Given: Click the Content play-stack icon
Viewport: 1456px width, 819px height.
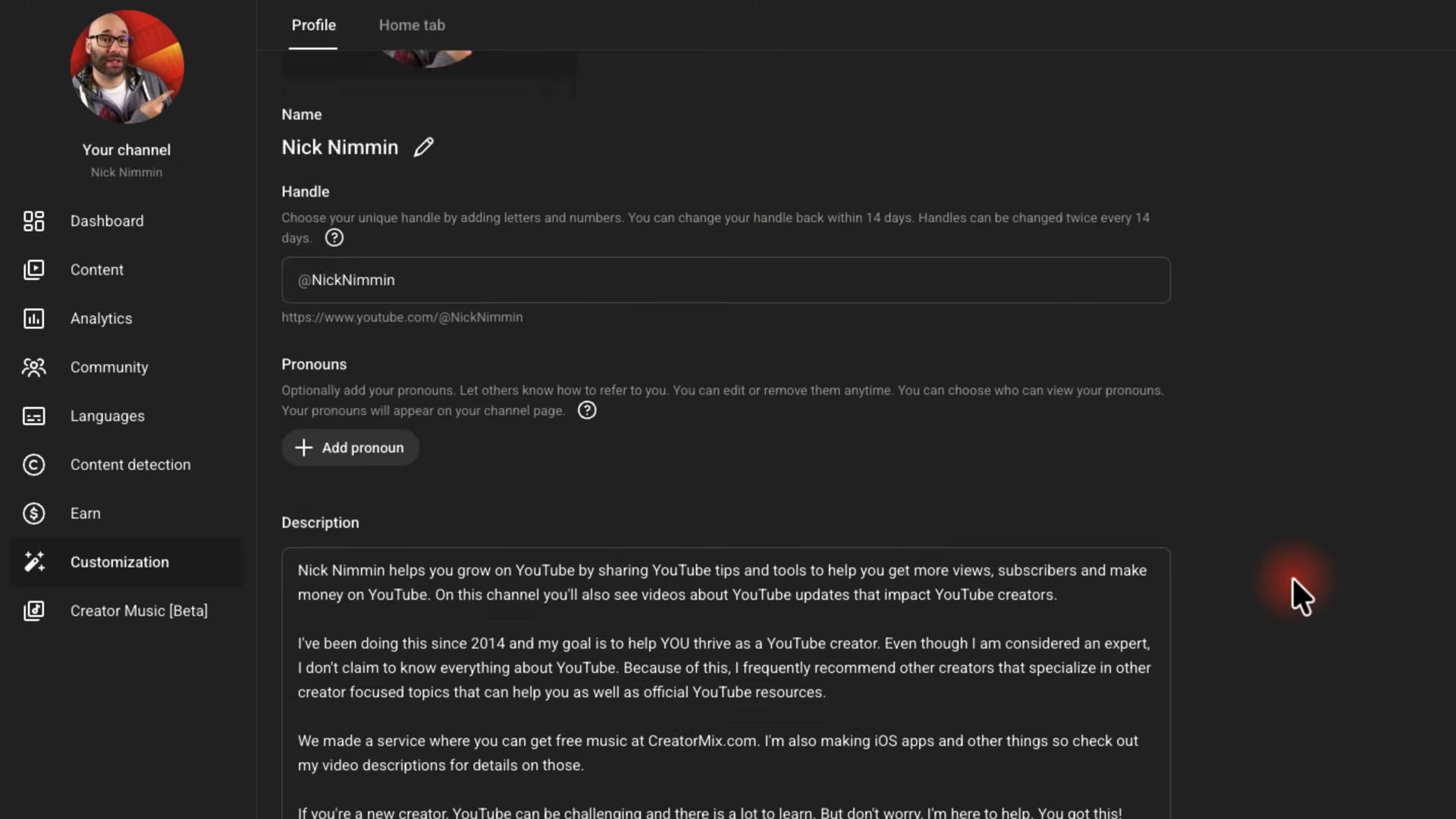Looking at the screenshot, I should (x=33, y=269).
